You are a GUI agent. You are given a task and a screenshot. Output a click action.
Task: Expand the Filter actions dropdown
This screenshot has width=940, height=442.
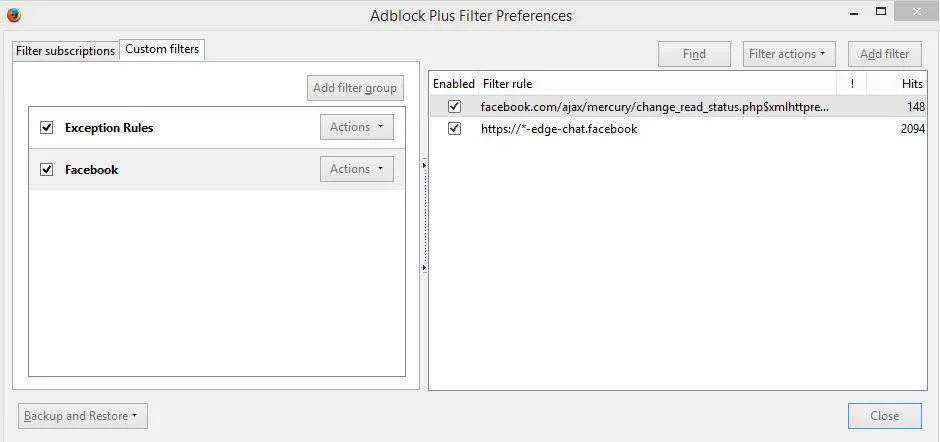click(787, 54)
